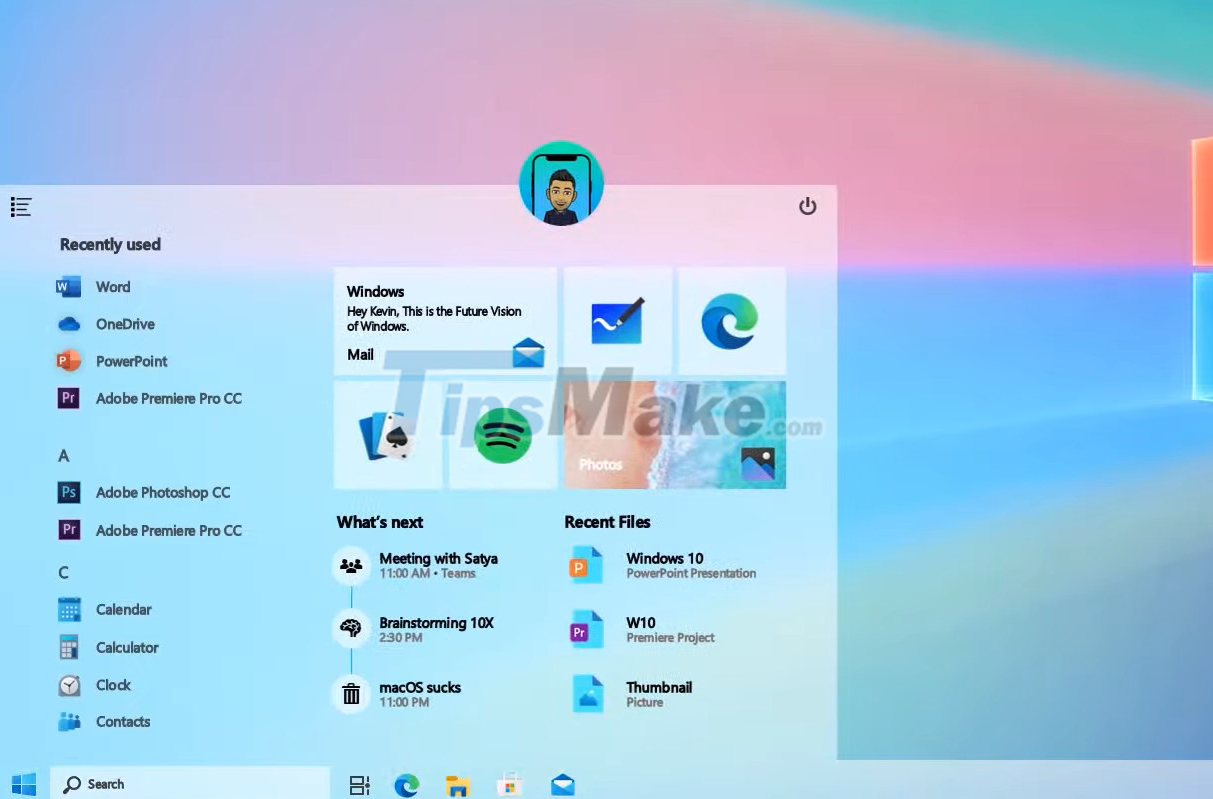Open Contacts from the app list

(x=122, y=721)
